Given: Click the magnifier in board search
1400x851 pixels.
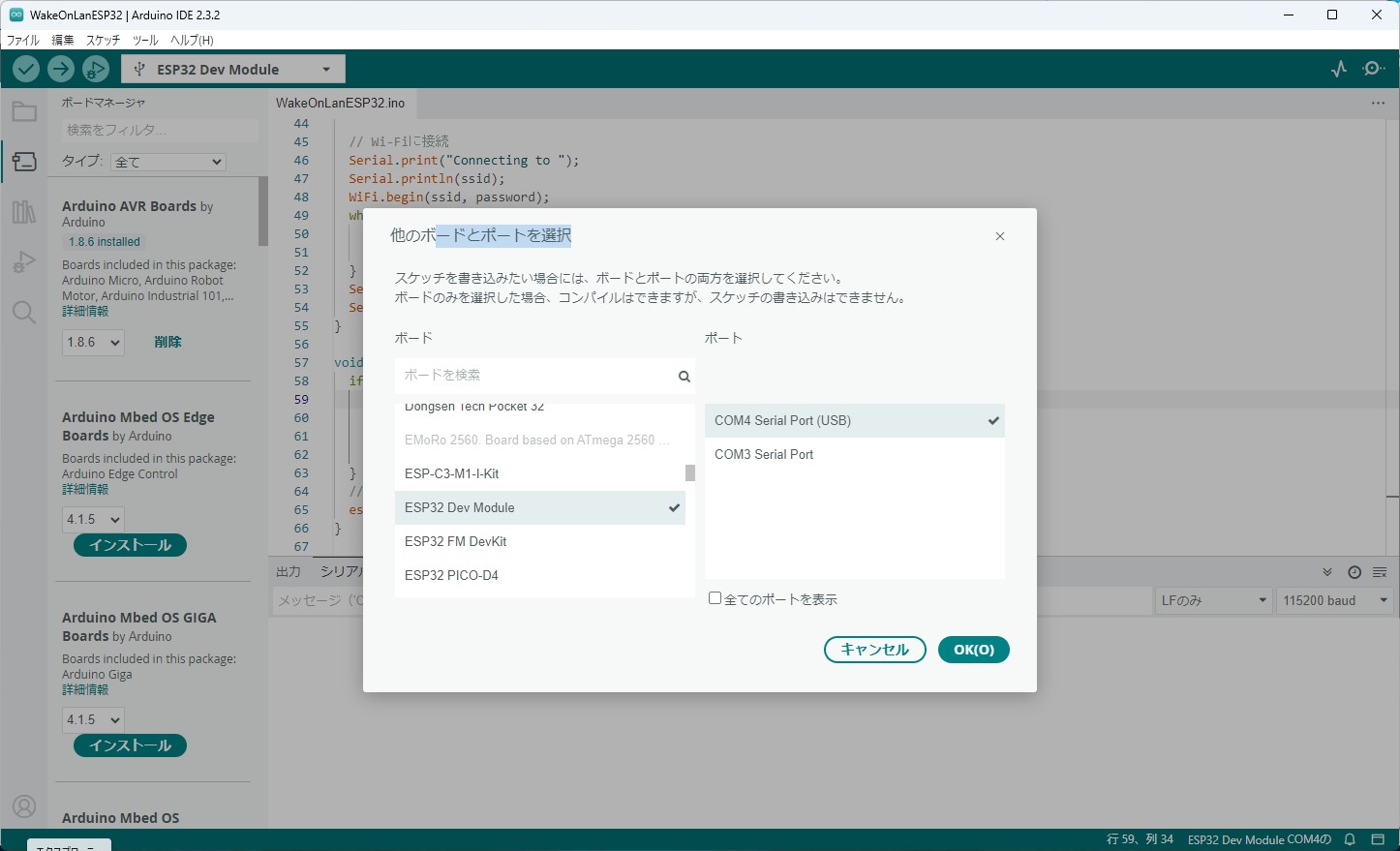Looking at the screenshot, I should point(684,377).
